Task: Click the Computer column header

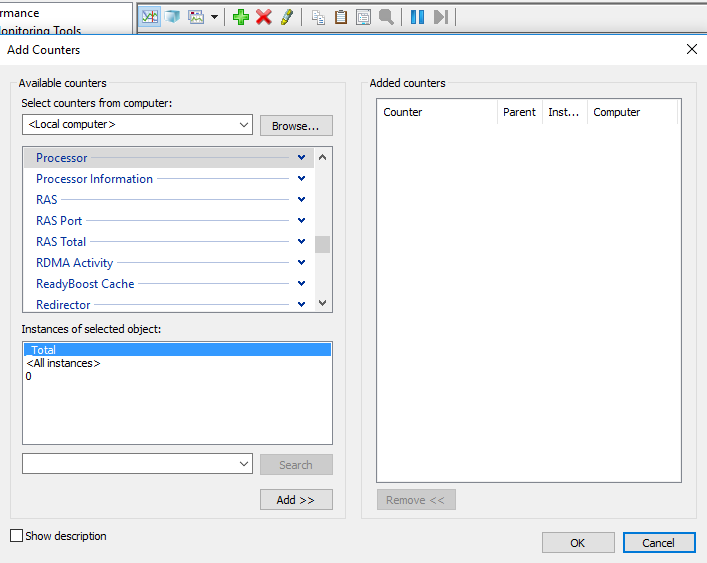Action: pos(632,112)
